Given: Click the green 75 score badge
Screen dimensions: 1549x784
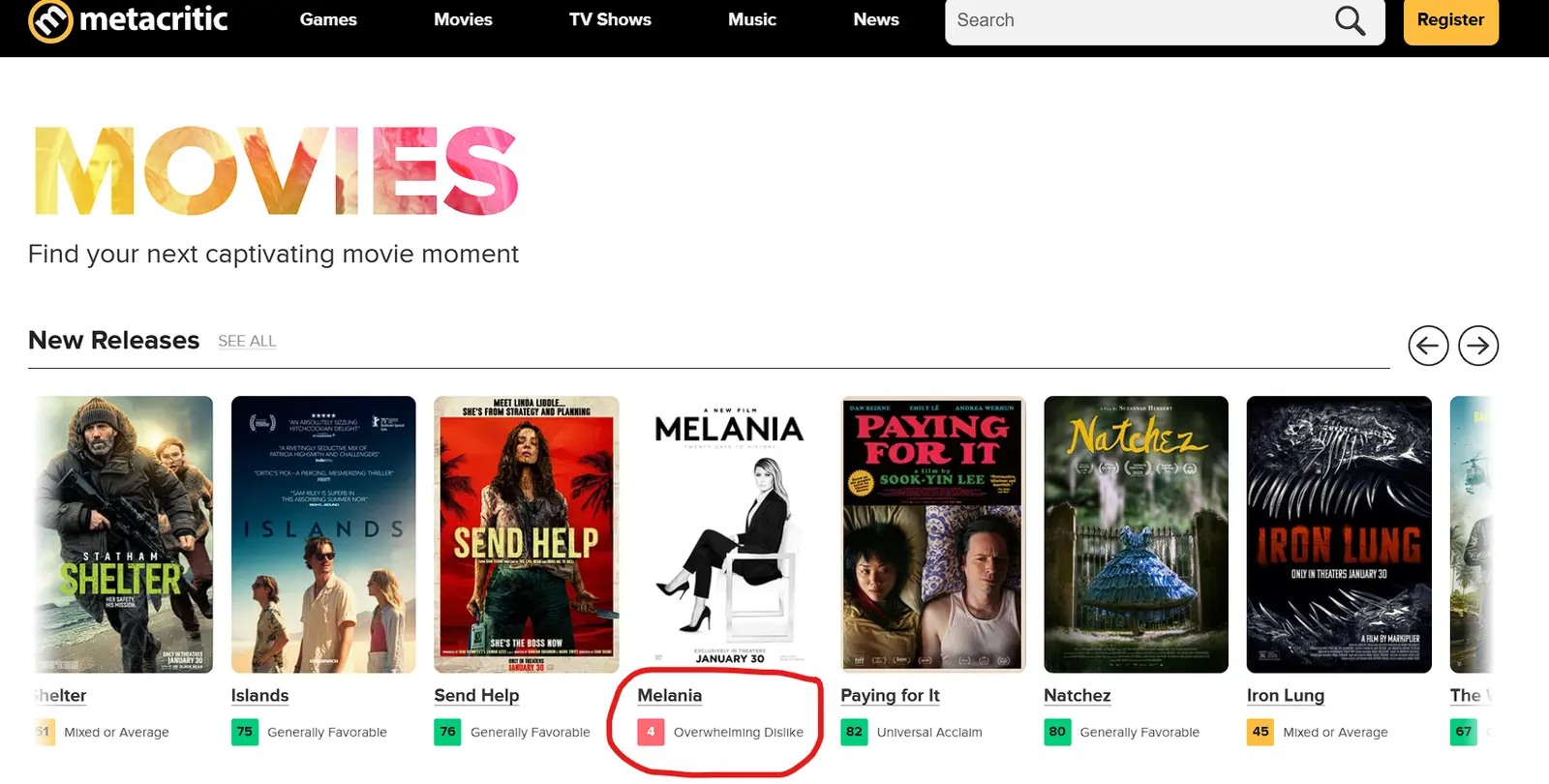Looking at the screenshot, I should (x=245, y=732).
